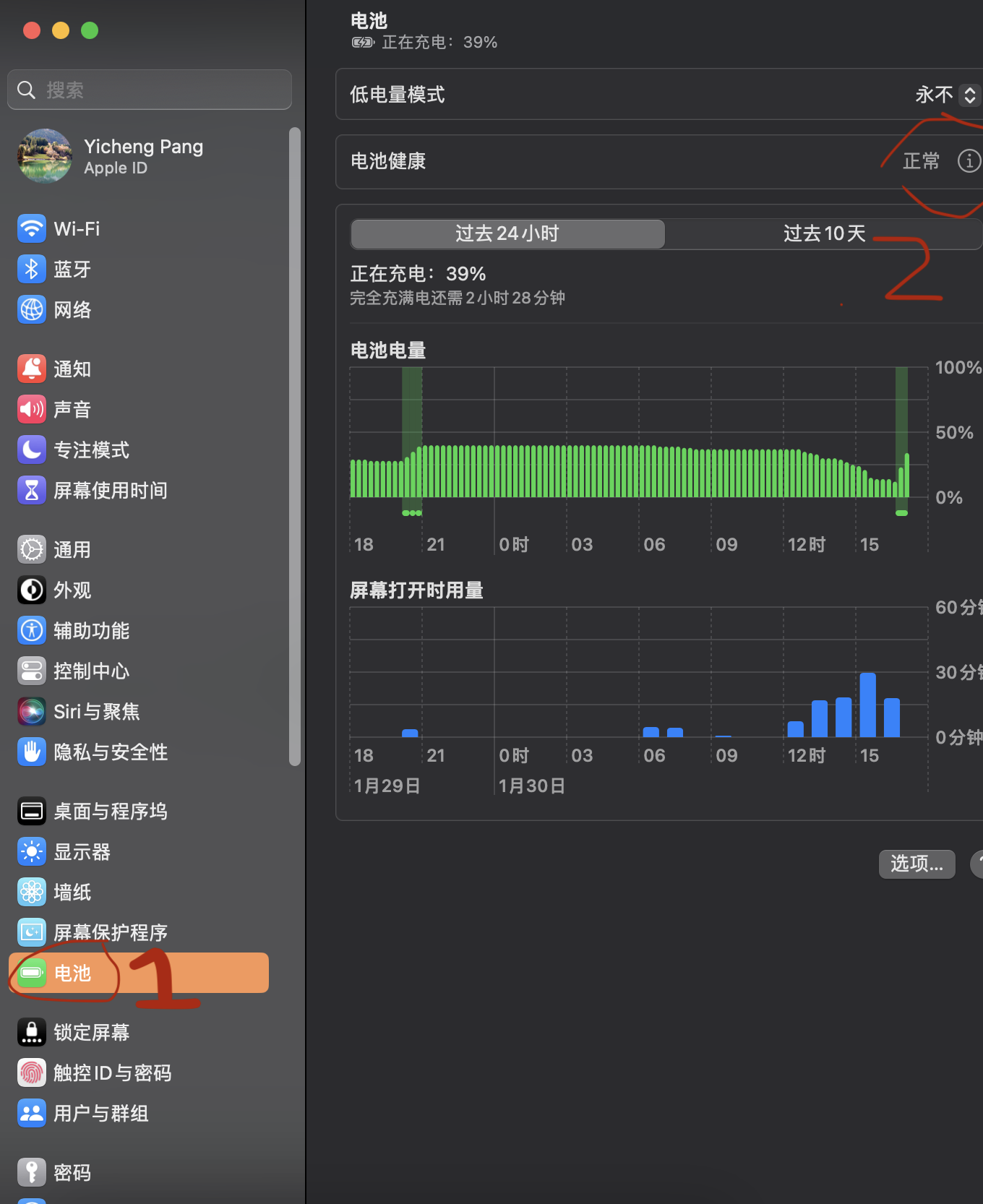
Task: Open 锁定屏幕 lock screen settings
Action: coord(91,1033)
